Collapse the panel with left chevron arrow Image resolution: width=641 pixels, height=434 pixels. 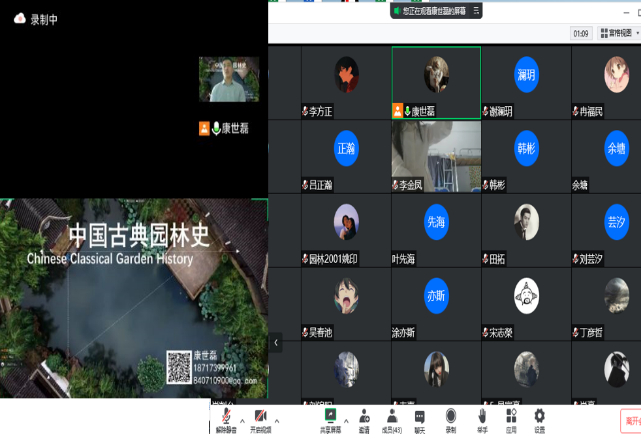276,342
